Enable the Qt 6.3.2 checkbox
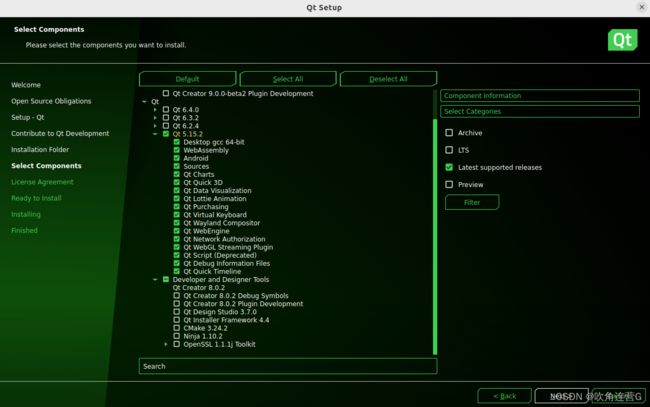Image resolution: width=650 pixels, height=407 pixels. click(x=166, y=118)
